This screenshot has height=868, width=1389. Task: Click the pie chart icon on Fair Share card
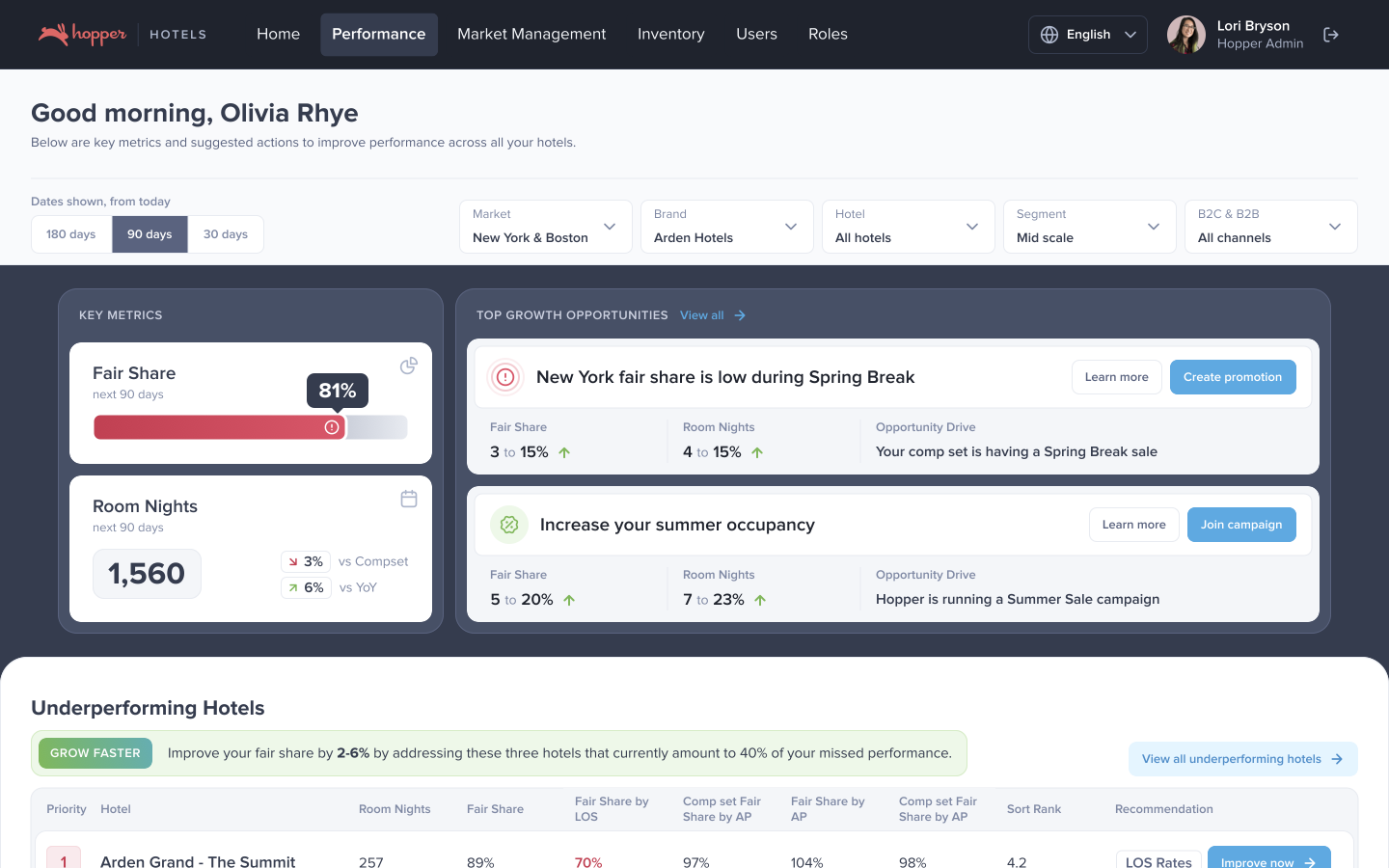click(409, 366)
